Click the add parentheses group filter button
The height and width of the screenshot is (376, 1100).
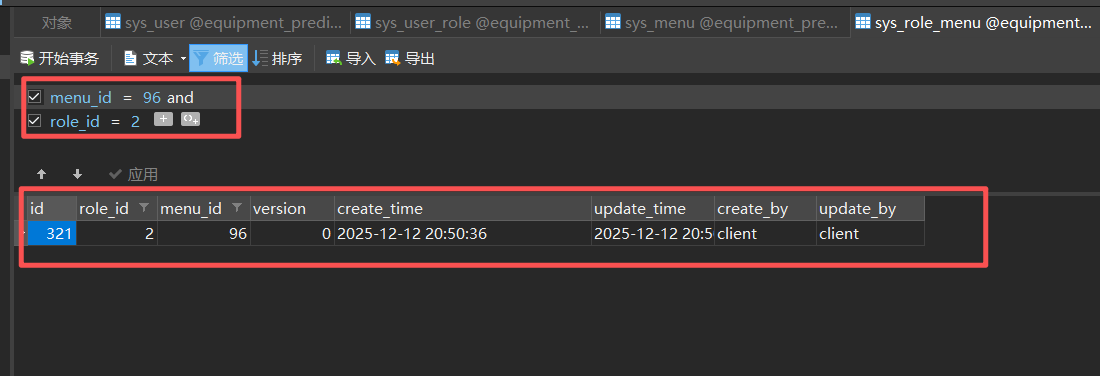(190, 119)
